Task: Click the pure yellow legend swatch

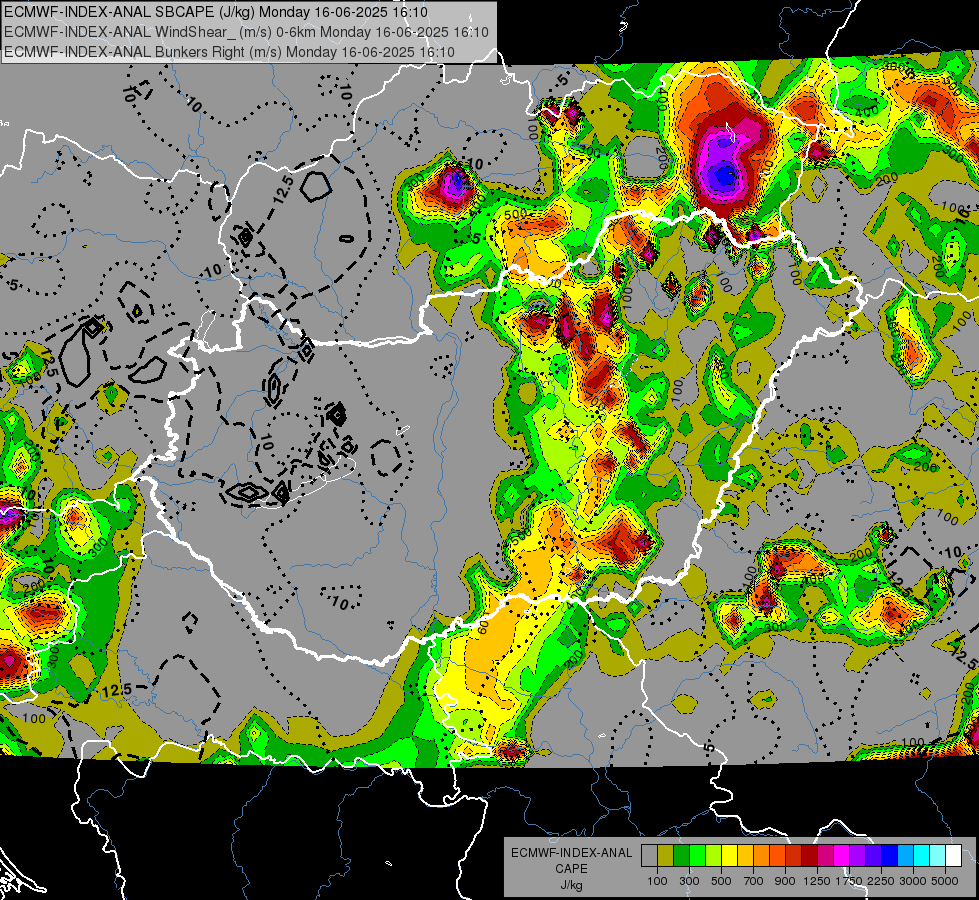Action: pyautogui.click(x=729, y=856)
